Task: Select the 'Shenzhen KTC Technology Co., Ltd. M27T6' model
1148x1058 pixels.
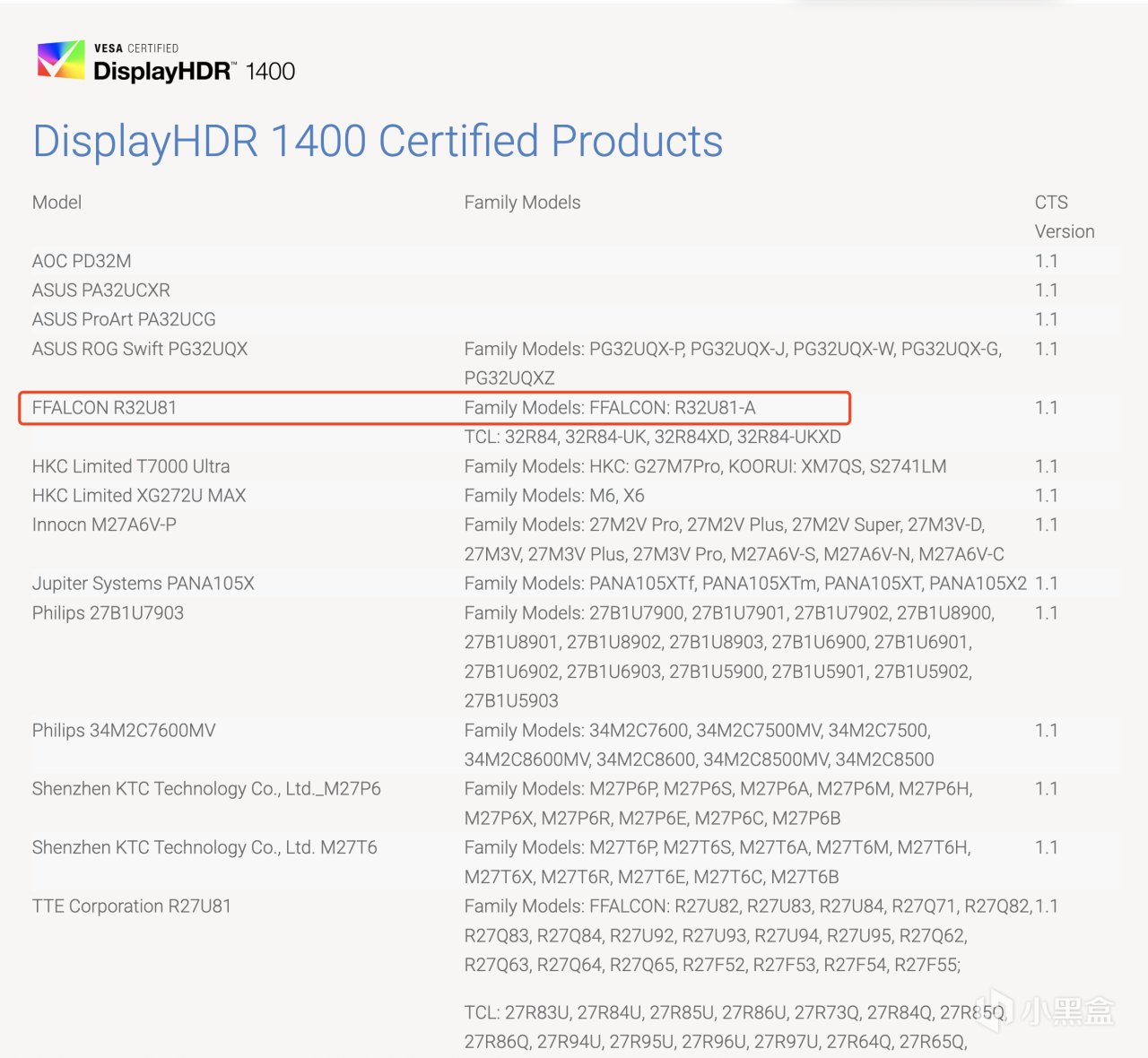Action: point(204,847)
